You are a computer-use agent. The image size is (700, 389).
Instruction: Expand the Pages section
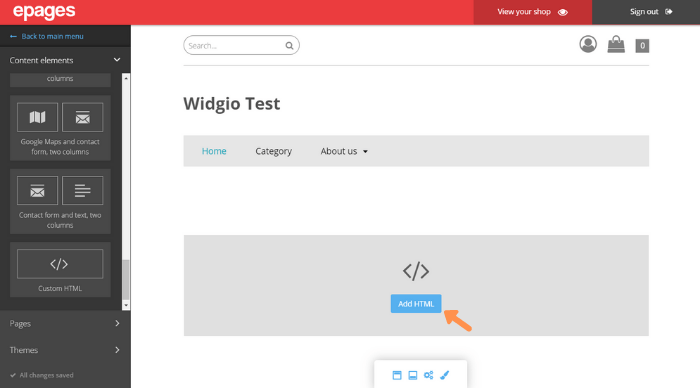point(65,323)
